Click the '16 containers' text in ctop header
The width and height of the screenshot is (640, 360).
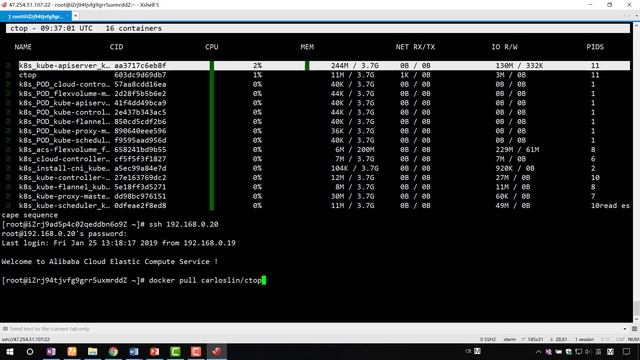tap(133, 28)
